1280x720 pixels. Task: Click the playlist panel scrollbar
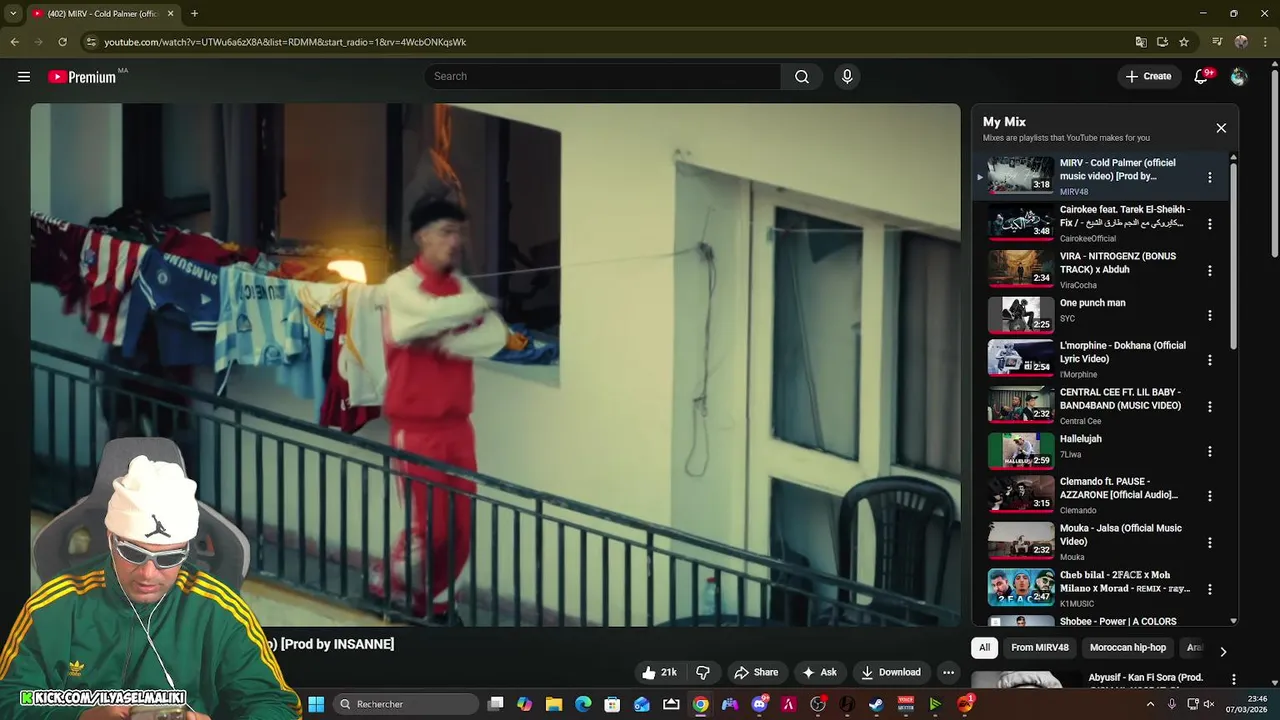1233,256
